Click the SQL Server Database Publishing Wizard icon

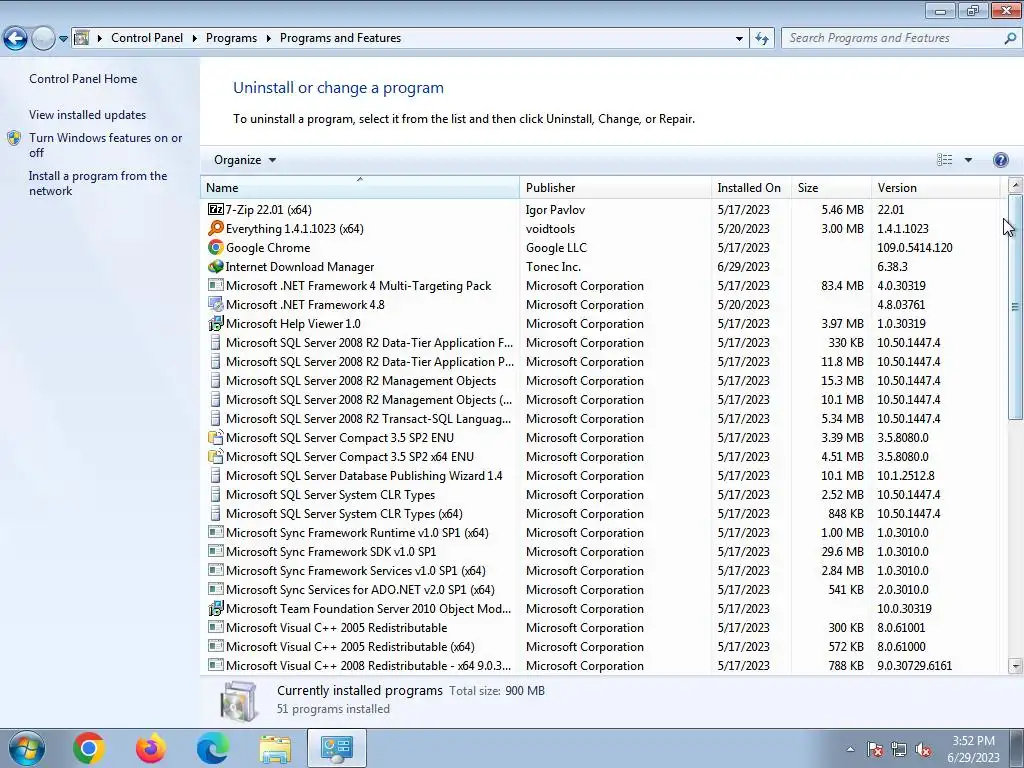pos(216,475)
